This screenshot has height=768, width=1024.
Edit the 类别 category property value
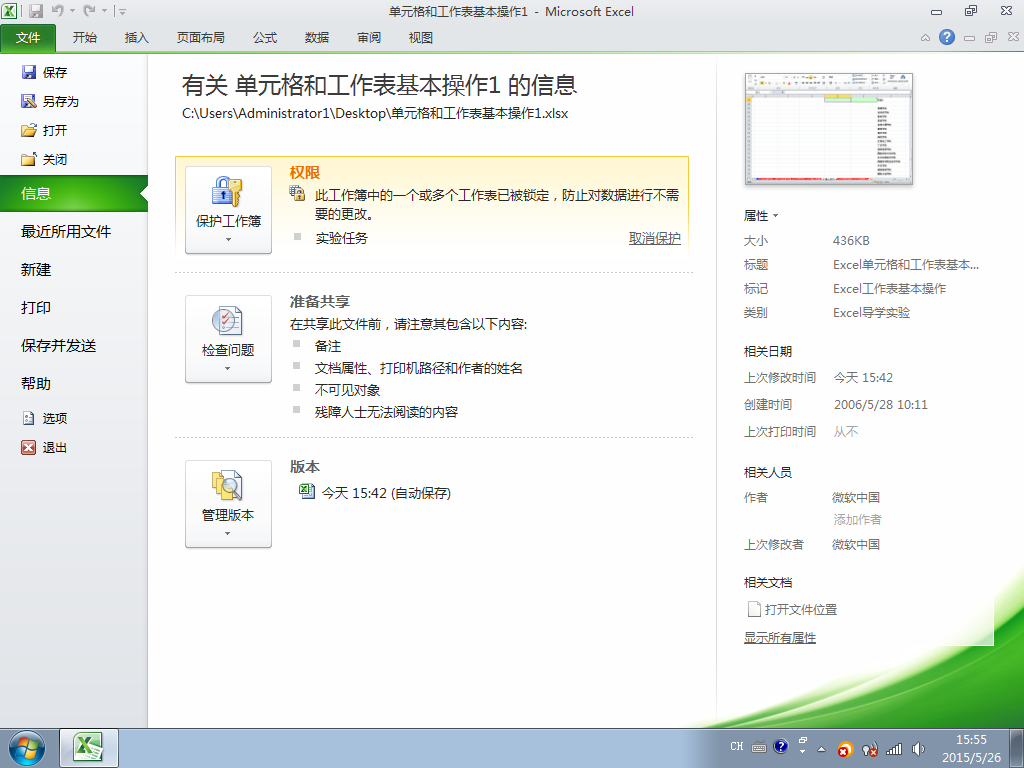point(871,313)
